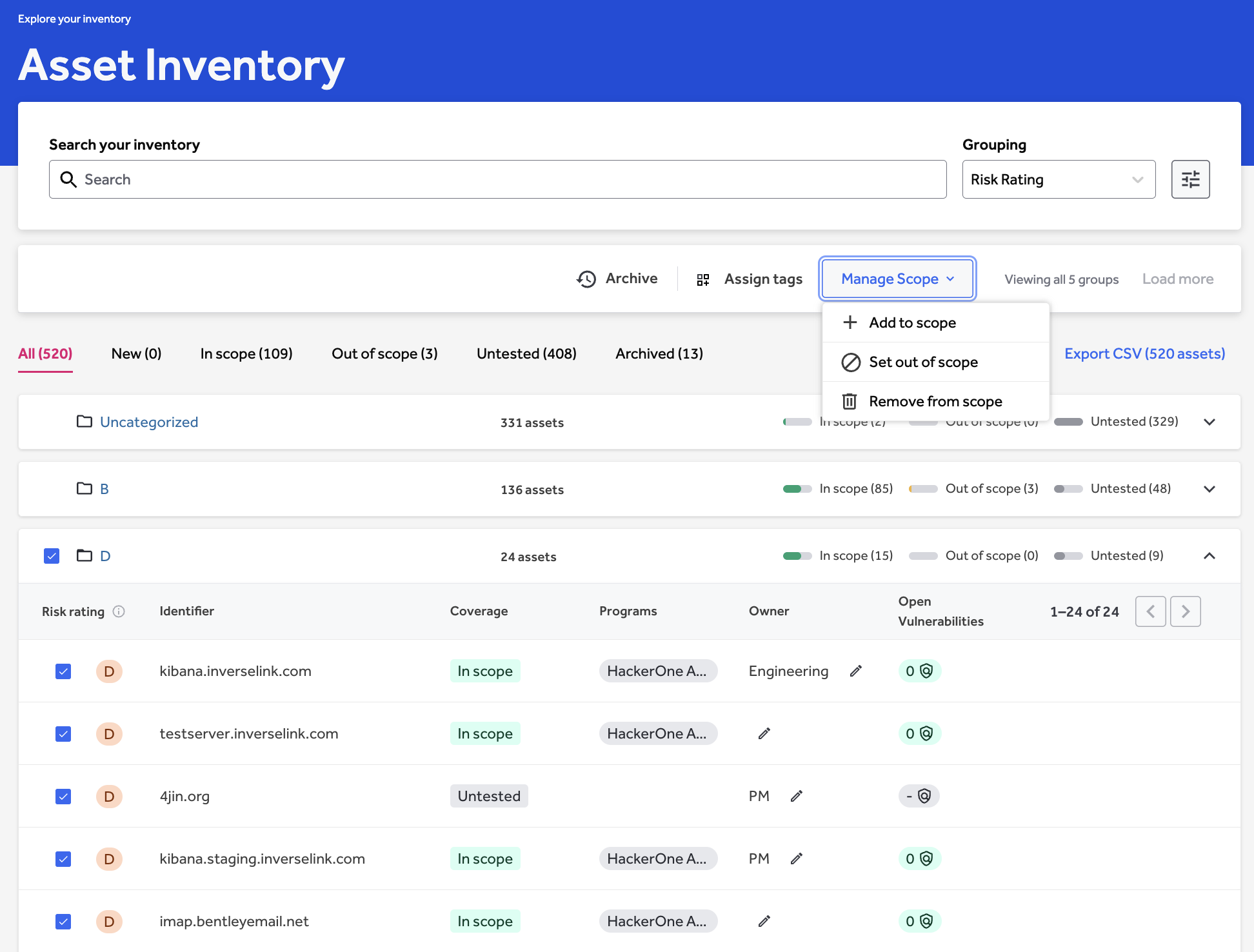Viewport: 1254px width, 952px height.
Task: Deselect the 4jin.org asset checkbox
Action: pos(63,797)
